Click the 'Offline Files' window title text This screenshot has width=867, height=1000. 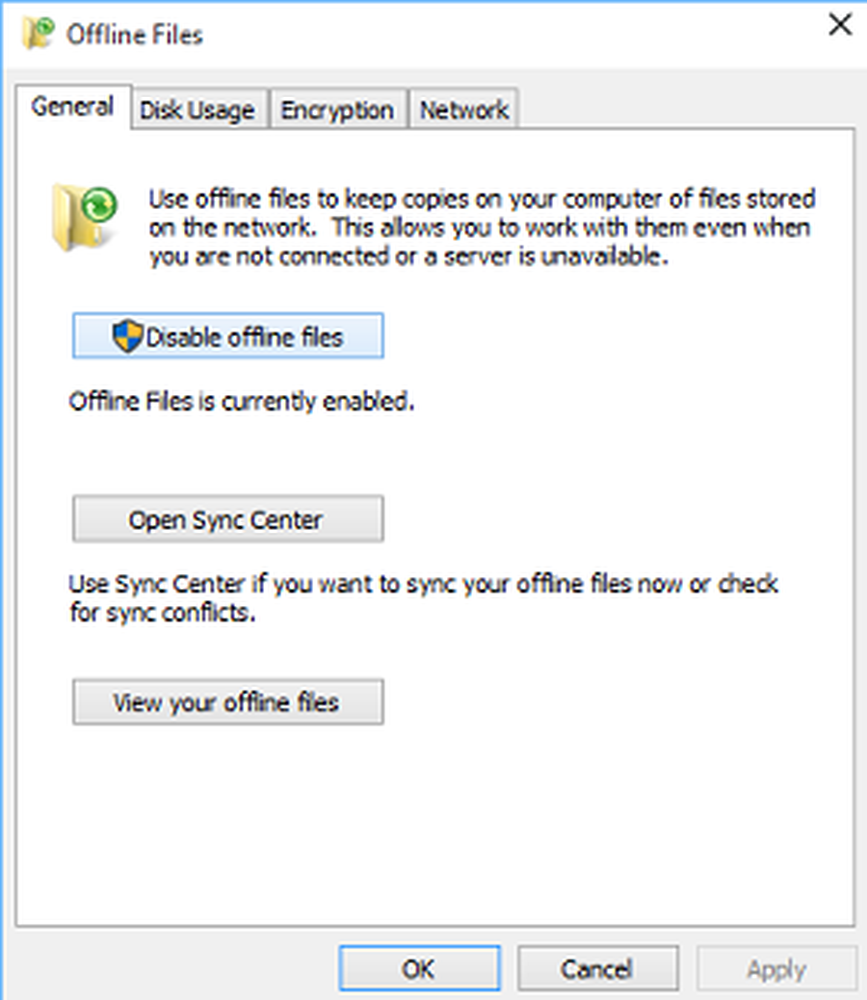(135, 34)
